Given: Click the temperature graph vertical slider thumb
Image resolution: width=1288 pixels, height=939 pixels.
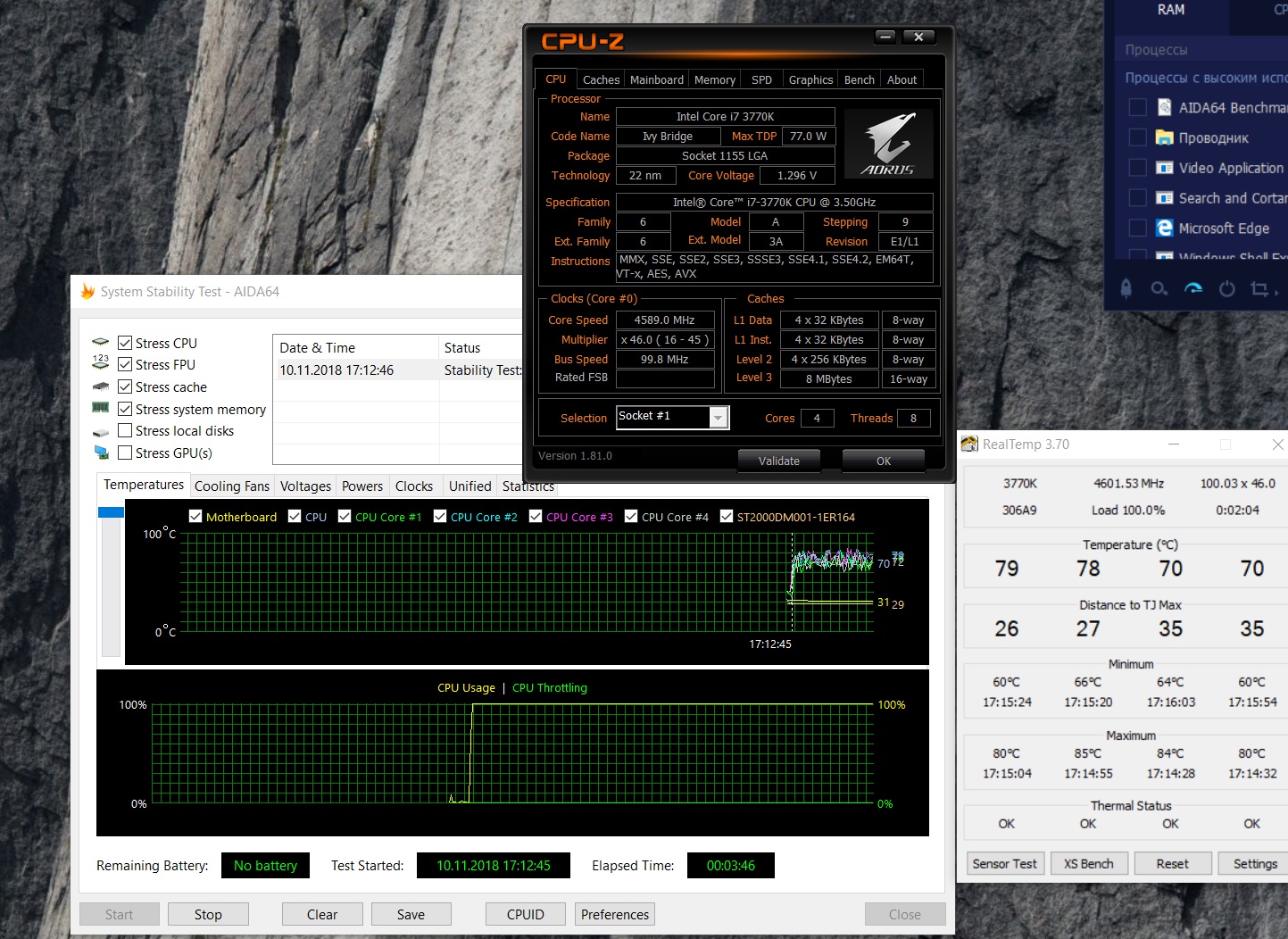Looking at the screenshot, I should (111, 512).
